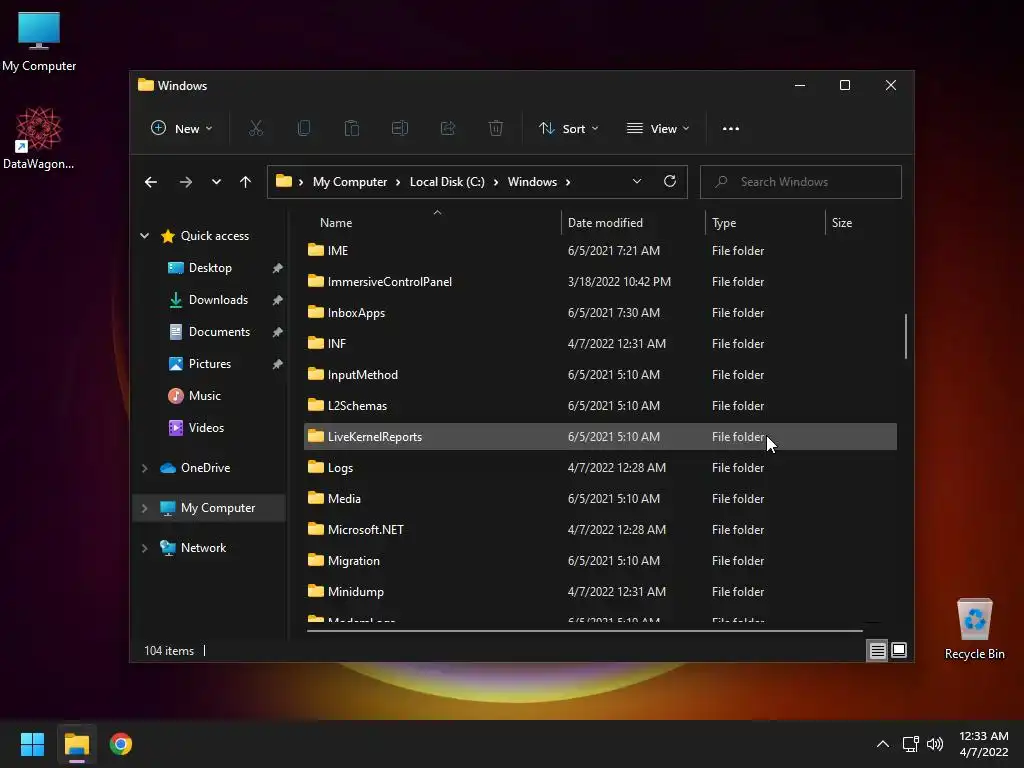Viewport: 1024px width, 768px height.
Task: Click the Copy icon in toolbar
Action: tap(304, 129)
